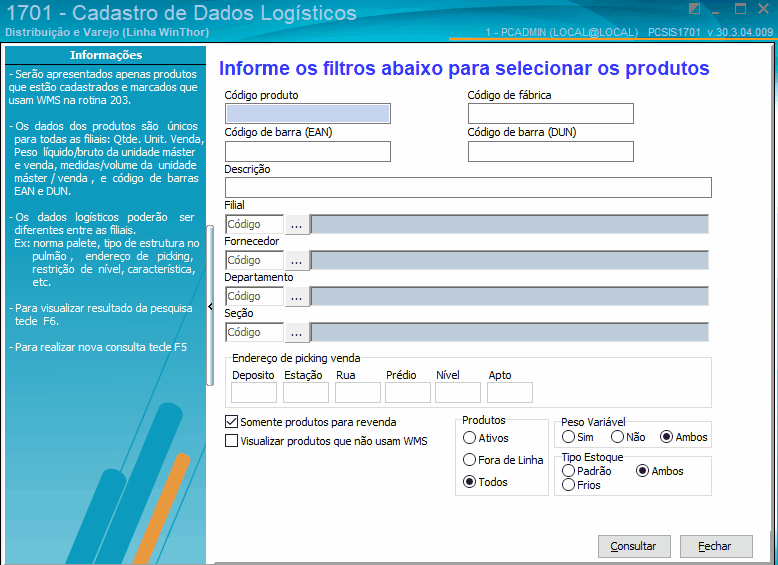The image size is (778, 565).
Task: Choose Peso Variável Ambos
Action: (666, 437)
